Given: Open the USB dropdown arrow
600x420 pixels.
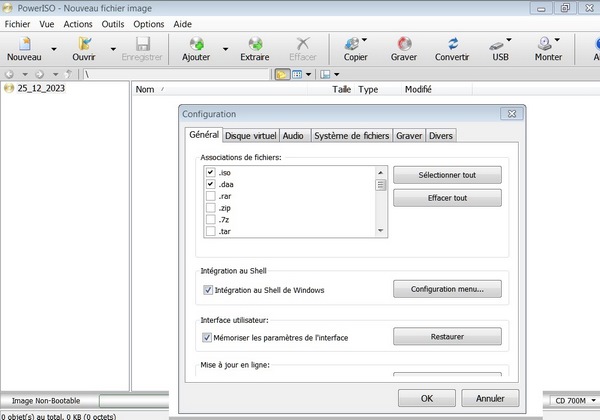Looking at the screenshot, I should [509, 39].
